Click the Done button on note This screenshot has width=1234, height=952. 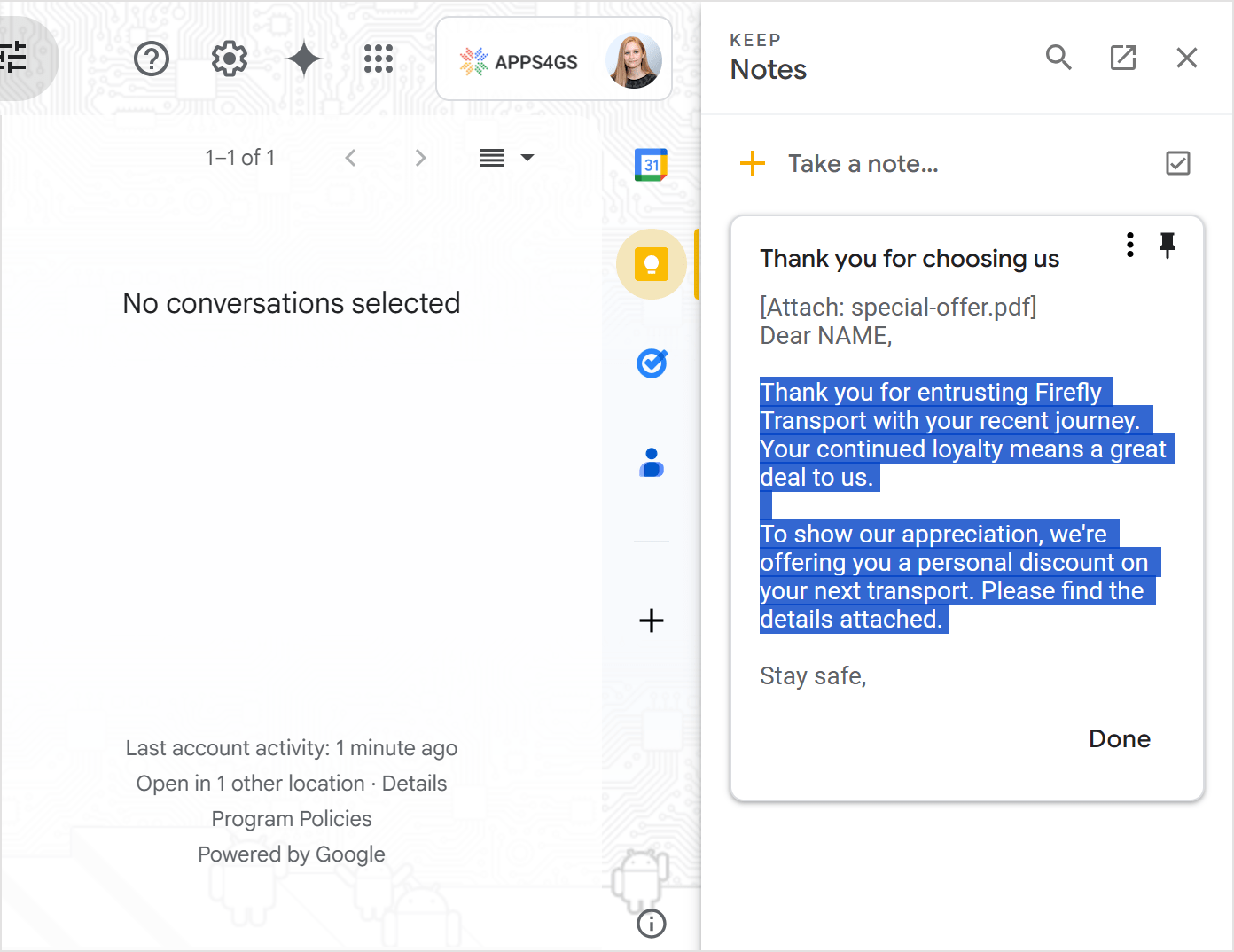click(x=1120, y=739)
